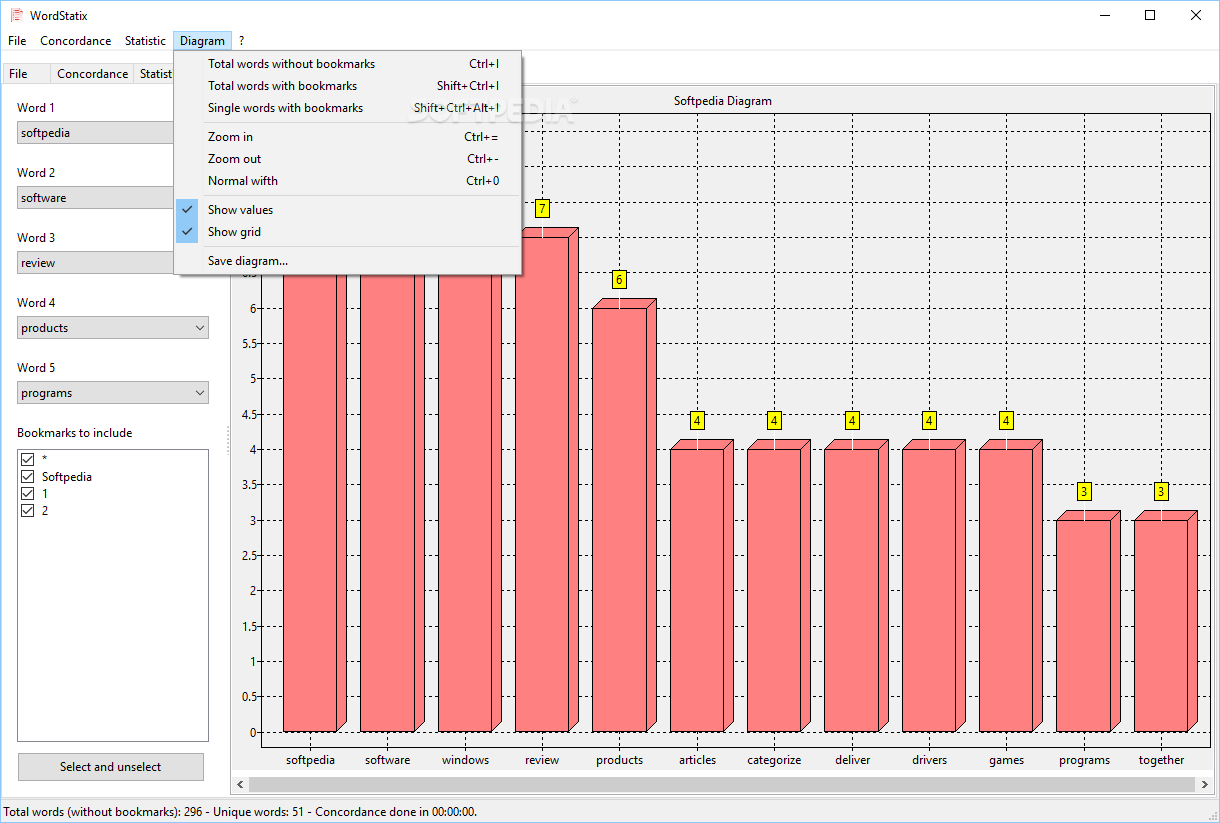Uncheck bookmark 1 checkbox
The image size is (1220, 823).
pyautogui.click(x=28, y=494)
